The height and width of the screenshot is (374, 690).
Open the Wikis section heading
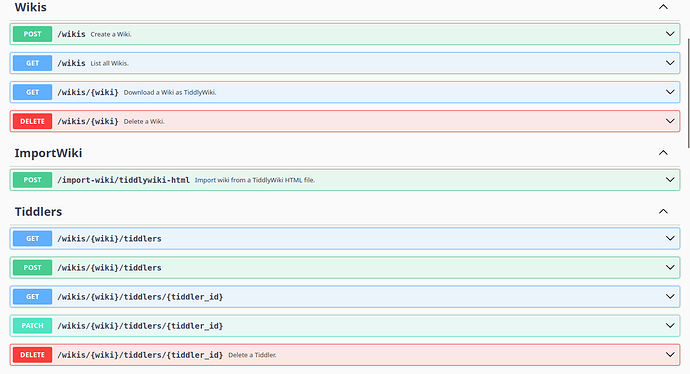tap(30, 7)
